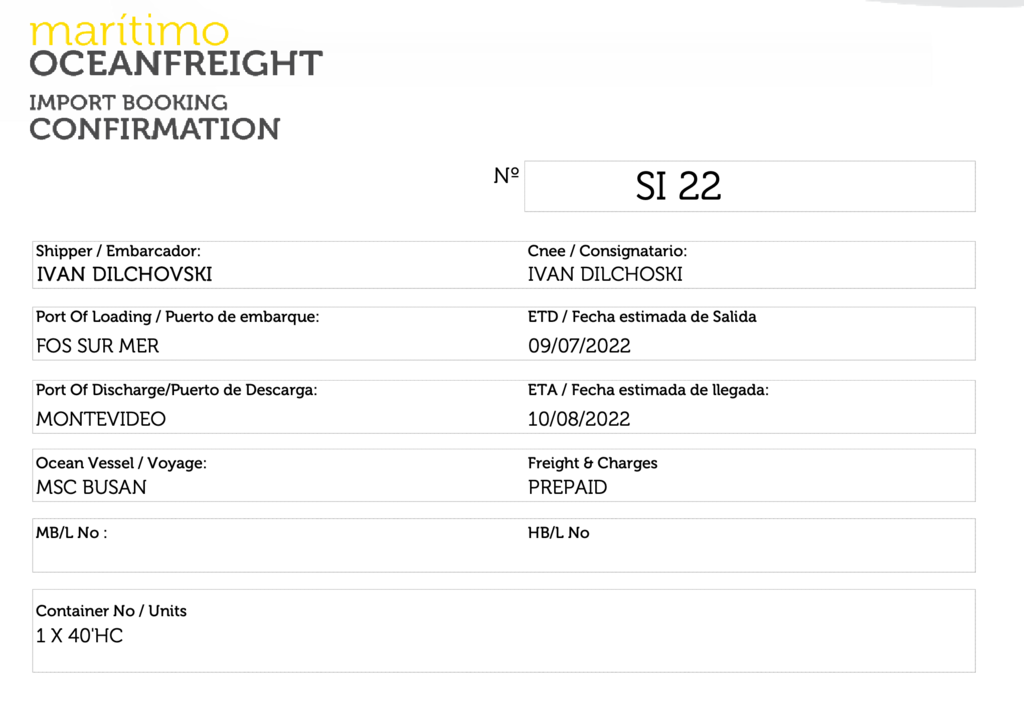Select the container units 1 X 40'HC
Image resolution: width=1024 pixels, height=707 pixels.
click(x=79, y=635)
